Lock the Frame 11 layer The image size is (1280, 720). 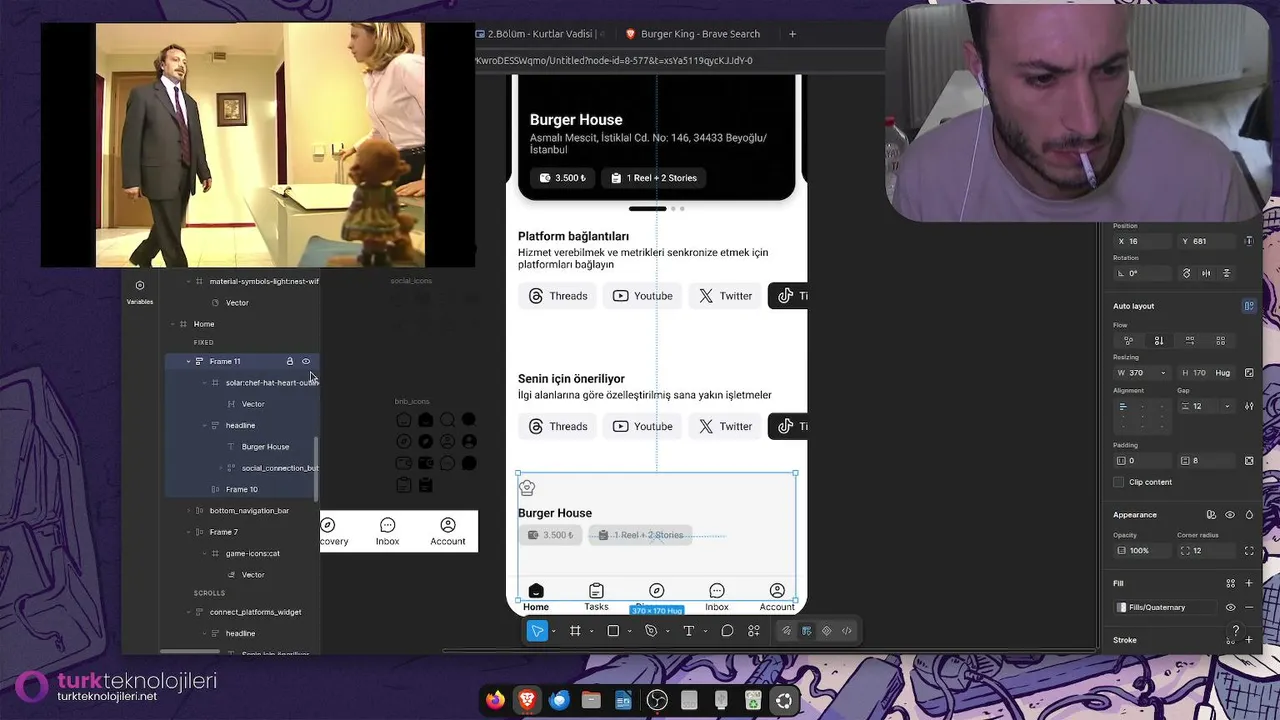click(290, 361)
